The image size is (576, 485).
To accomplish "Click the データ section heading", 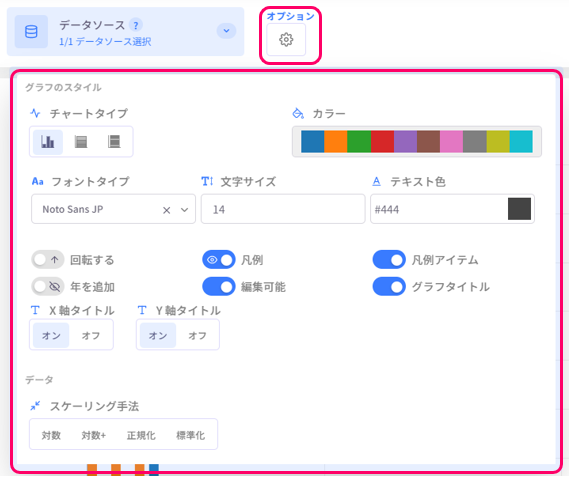I will pyautogui.click(x=39, y=380).
